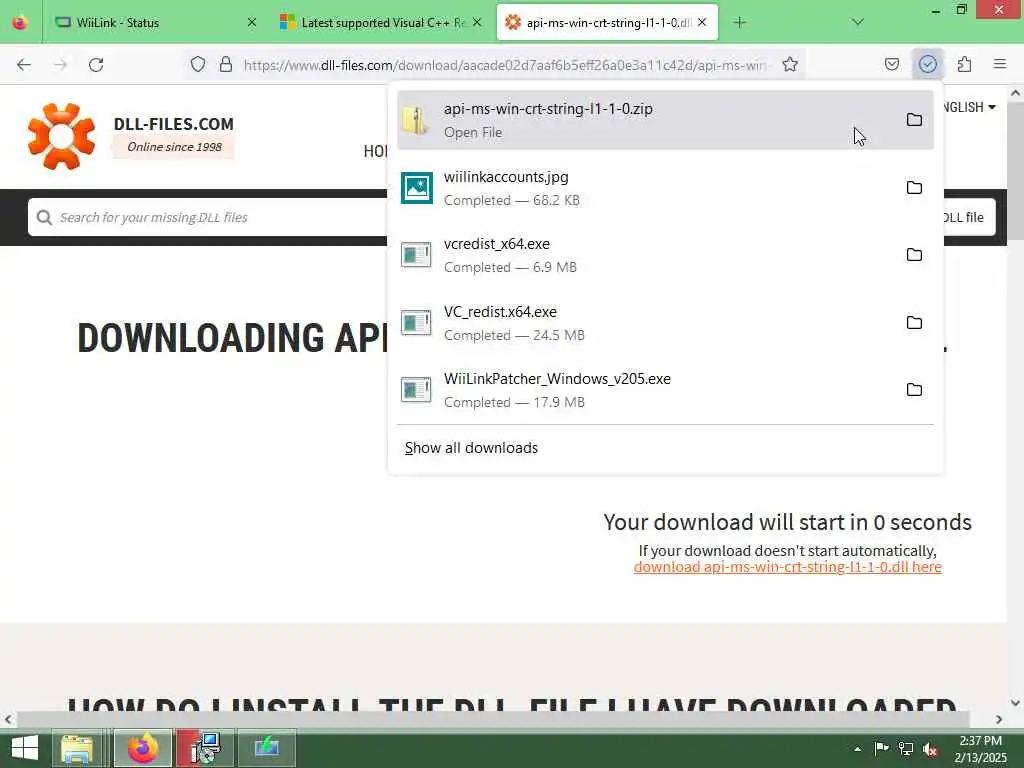This screenshot has height=768, width=1024.
Task: Click the horizontal page scrollbar
Action: tap(493, 719)
